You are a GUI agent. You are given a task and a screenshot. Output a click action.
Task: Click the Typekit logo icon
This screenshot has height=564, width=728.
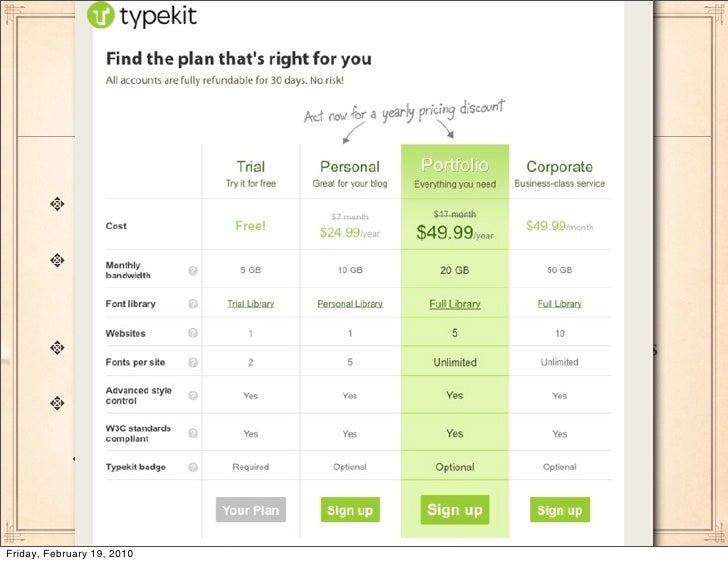(100, 14)
